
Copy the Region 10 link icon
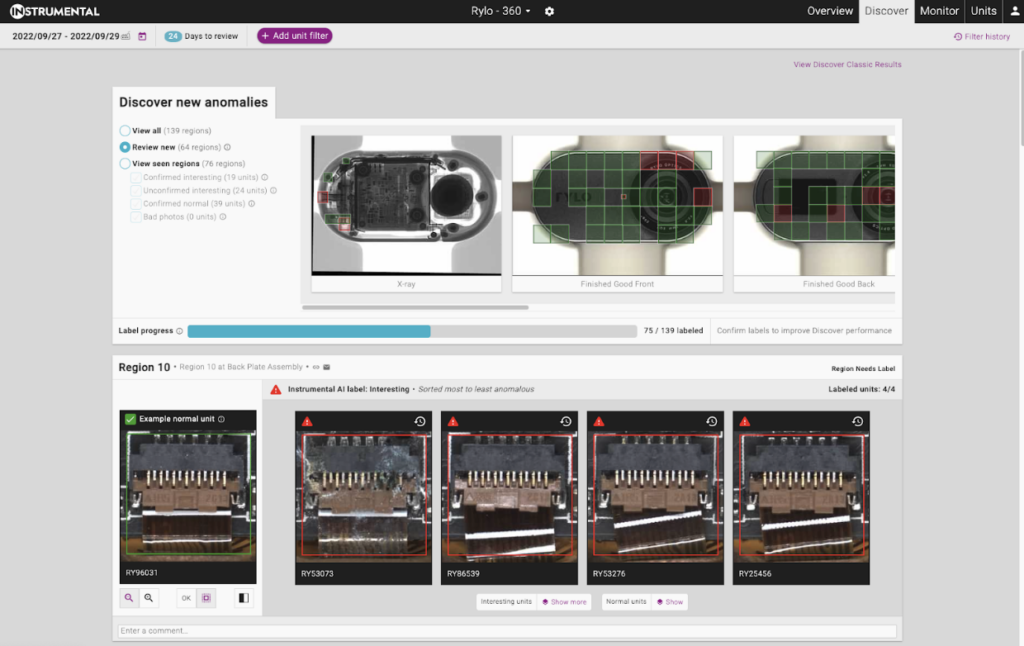(x=315, y=367)
